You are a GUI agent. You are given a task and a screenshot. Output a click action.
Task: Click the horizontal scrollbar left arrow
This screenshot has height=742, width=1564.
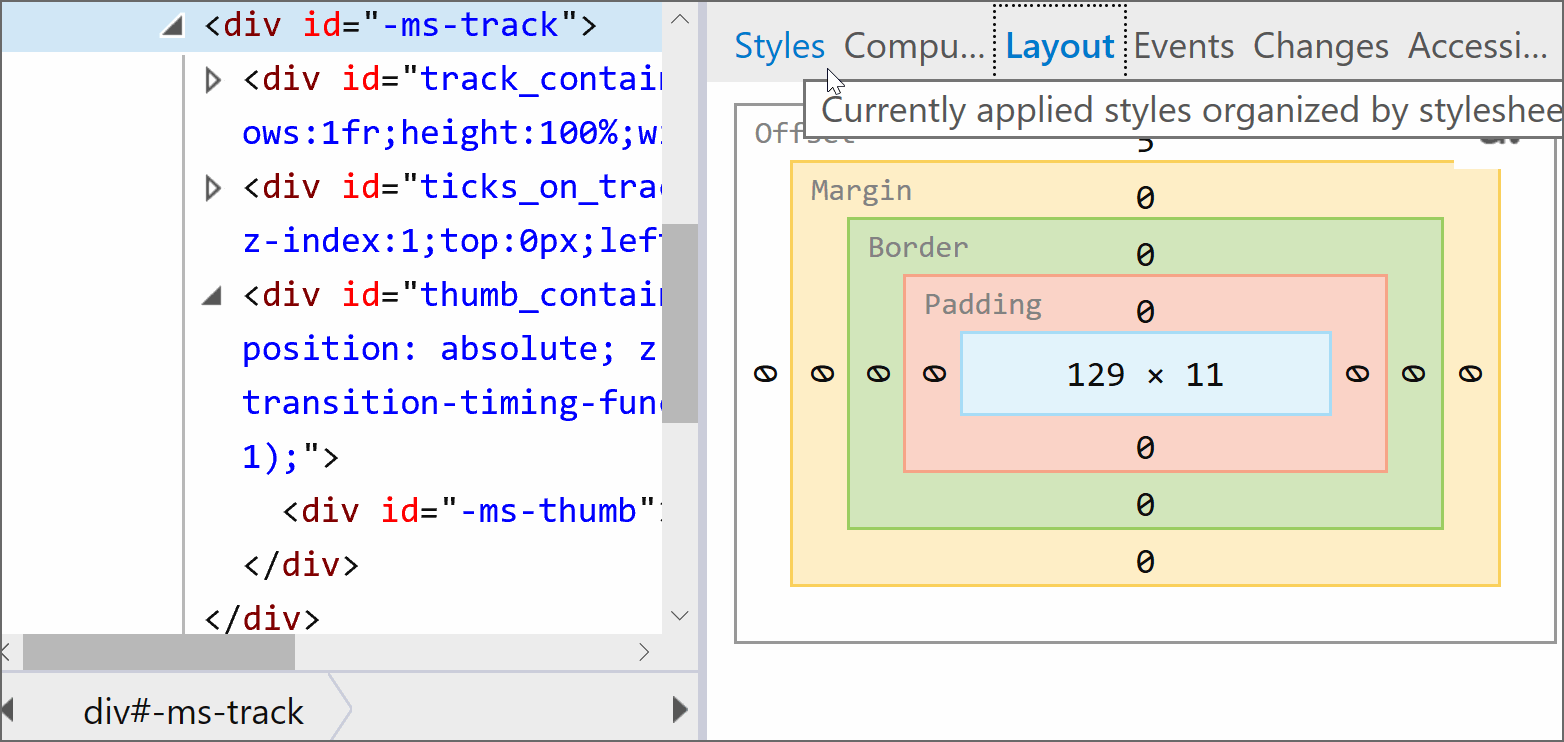point(8,653)
